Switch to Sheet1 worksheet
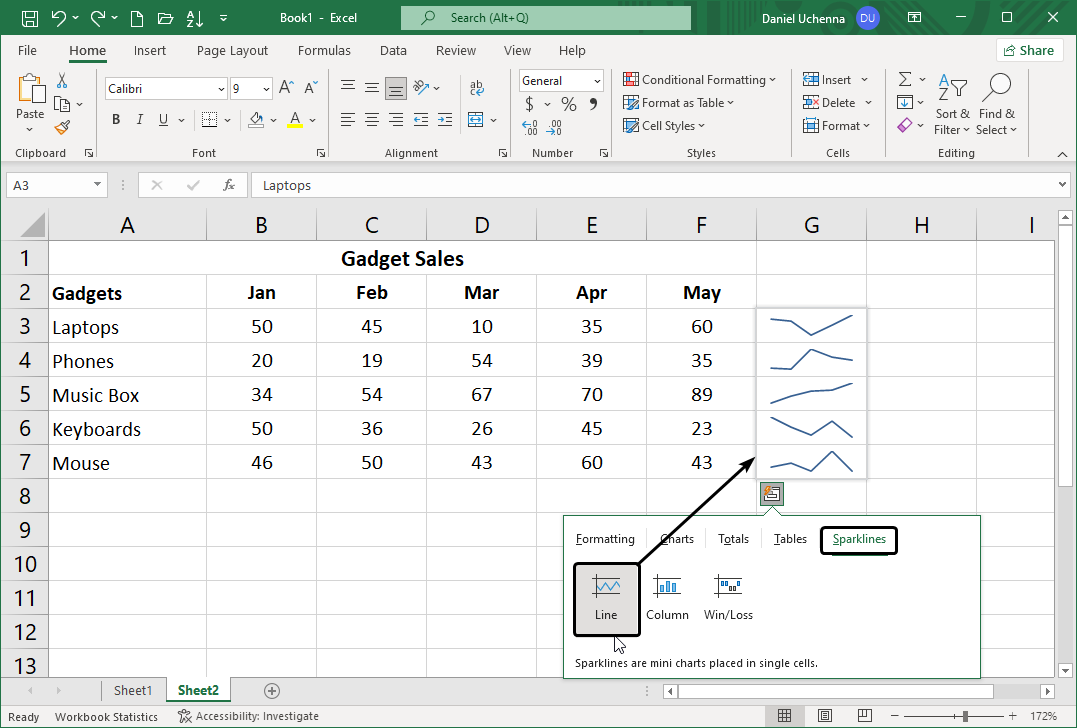 point(133,690)
